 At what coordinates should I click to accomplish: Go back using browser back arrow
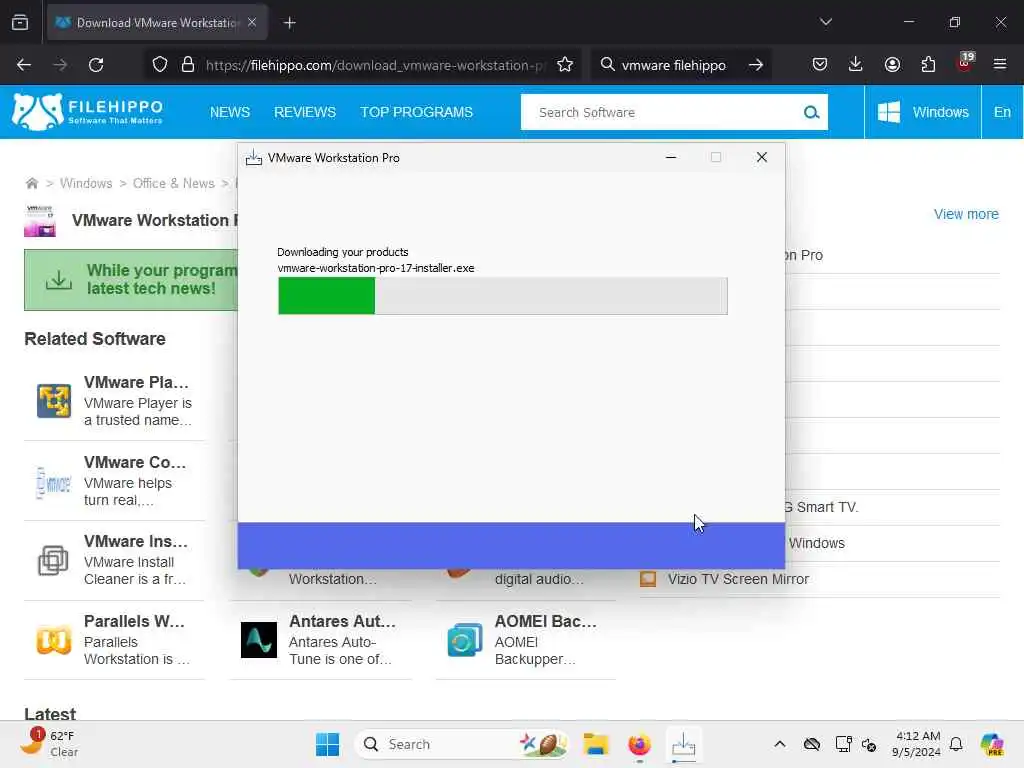click(x=24, y=65)
